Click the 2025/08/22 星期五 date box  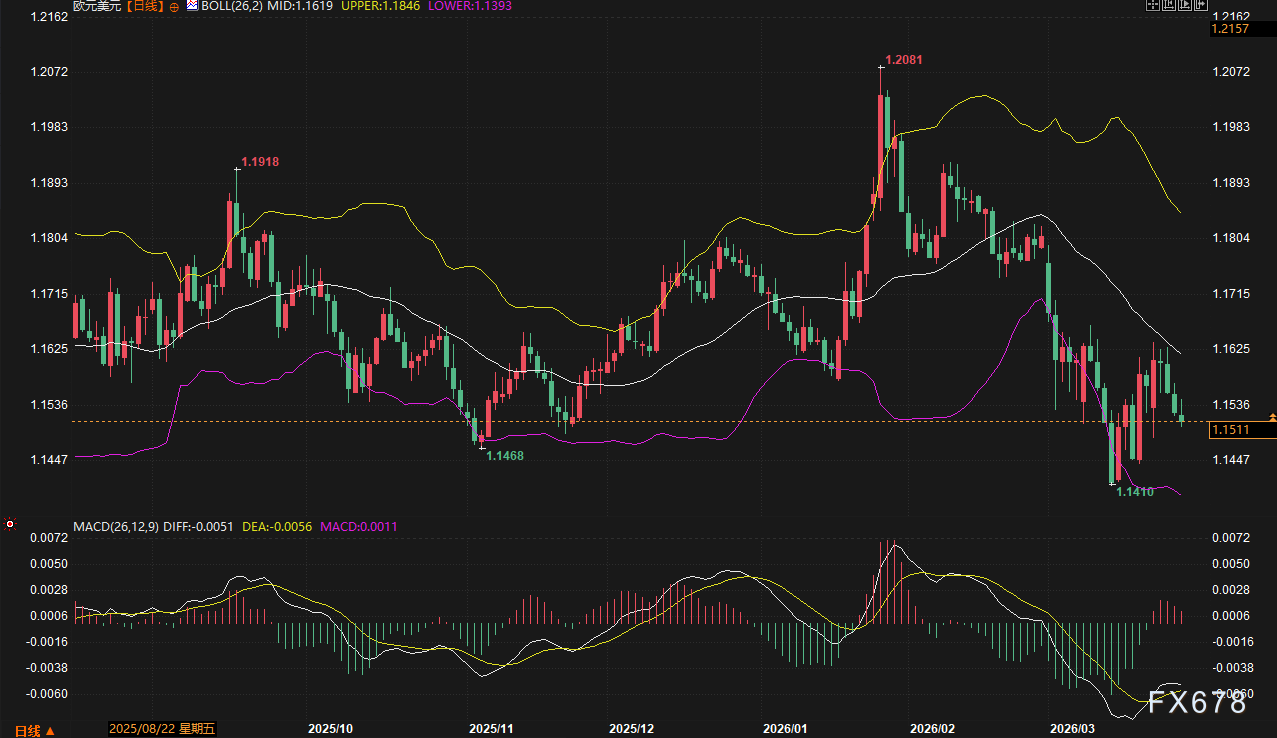point(161,728)
